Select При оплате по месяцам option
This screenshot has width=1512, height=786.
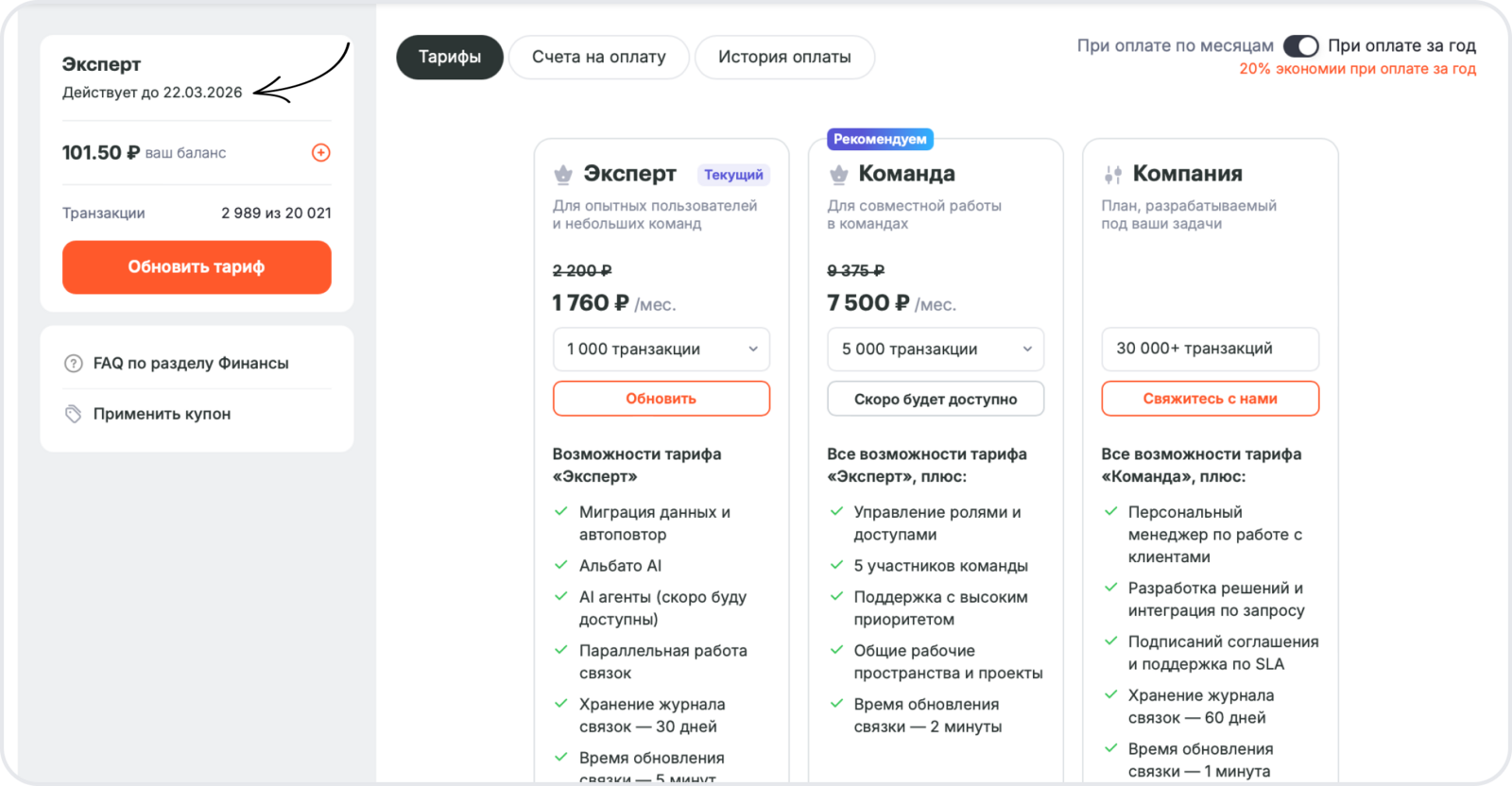click(1175, 46)
